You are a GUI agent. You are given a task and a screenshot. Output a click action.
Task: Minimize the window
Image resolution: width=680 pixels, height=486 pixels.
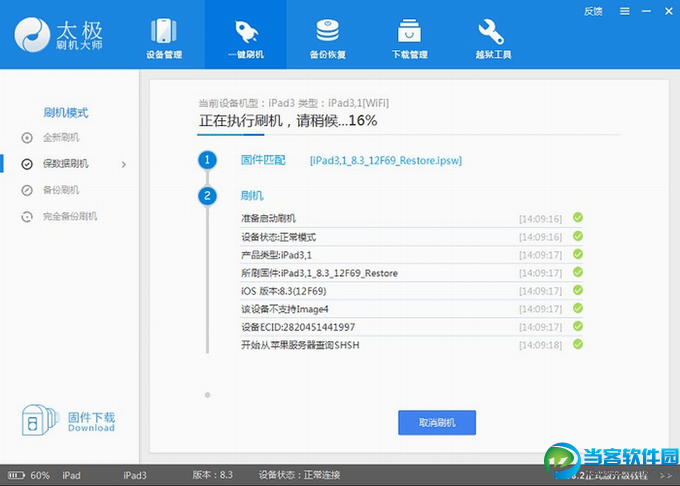pyautogui.click(x=646, y=11)
